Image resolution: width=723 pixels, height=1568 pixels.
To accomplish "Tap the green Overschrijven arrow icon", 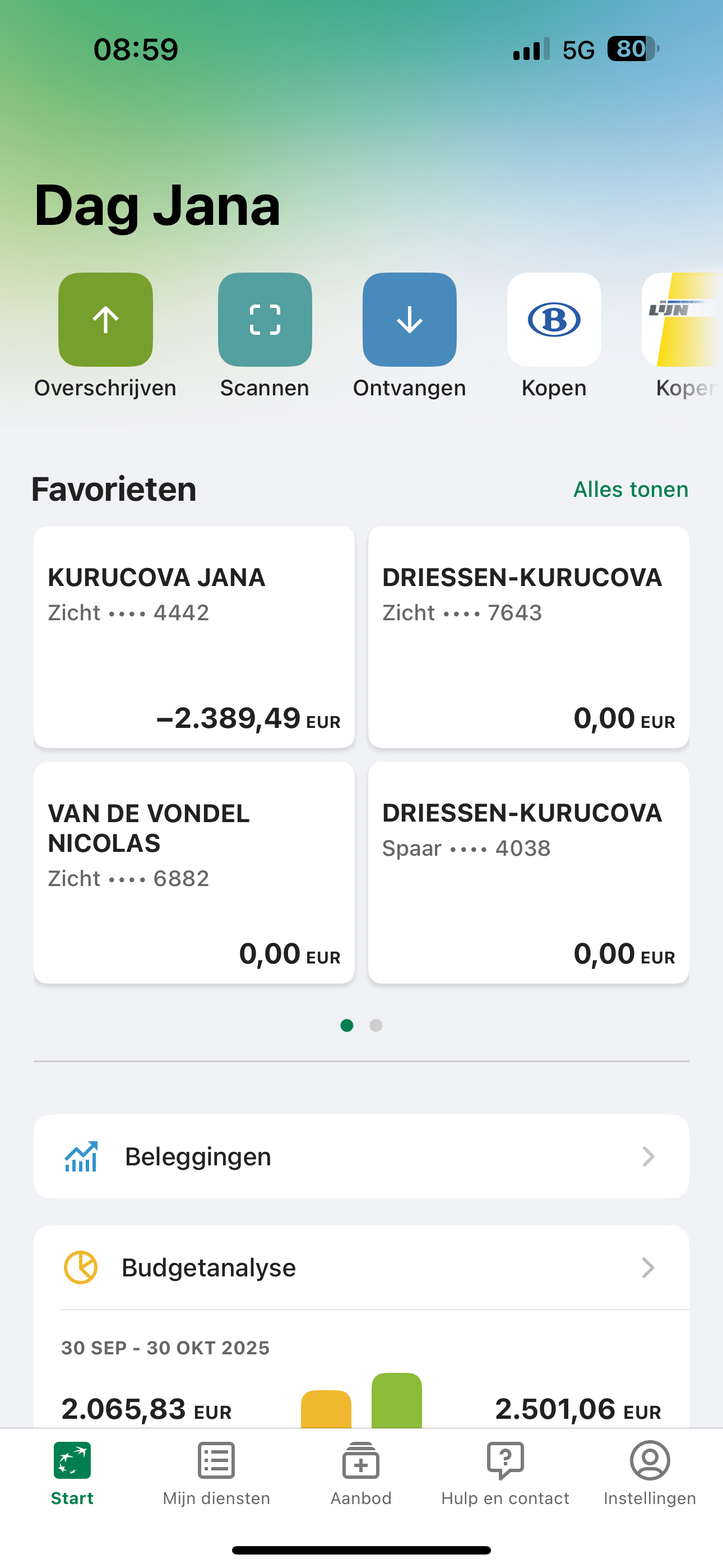I will tap(105, 320).
